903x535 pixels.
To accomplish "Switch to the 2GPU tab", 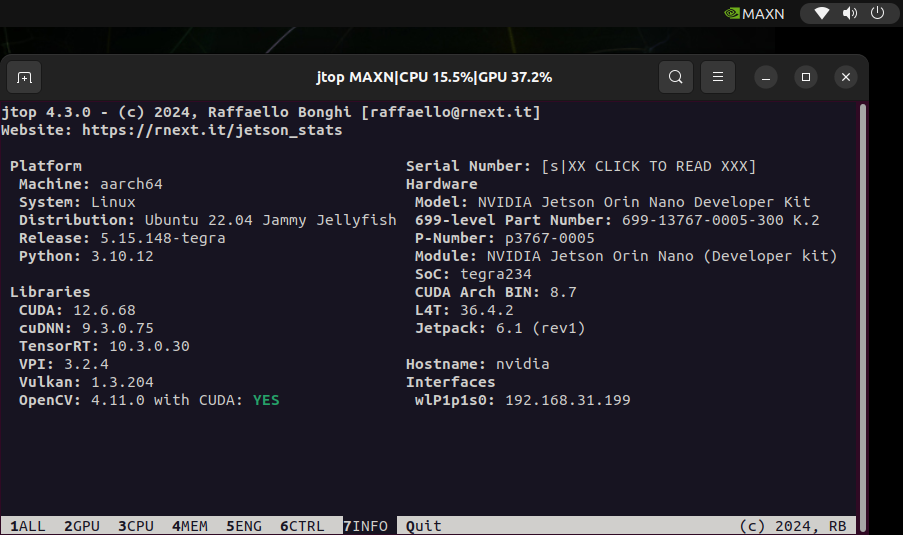I will (x=82, y=526).
